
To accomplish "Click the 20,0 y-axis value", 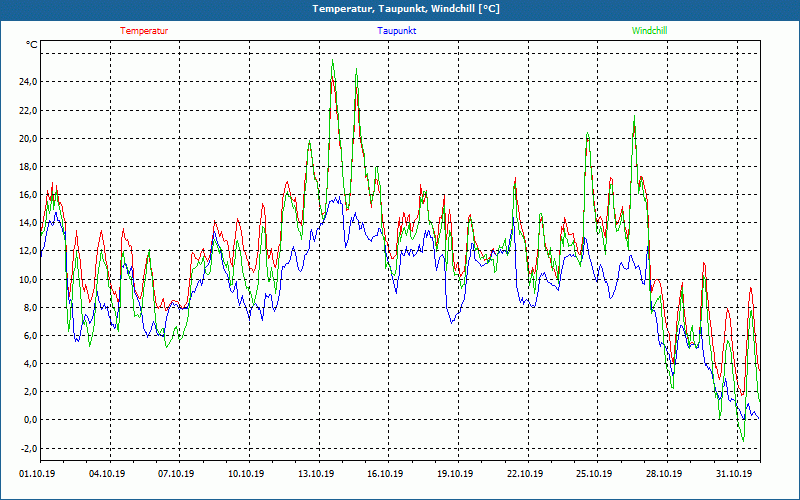I will [x=28, y=138].
